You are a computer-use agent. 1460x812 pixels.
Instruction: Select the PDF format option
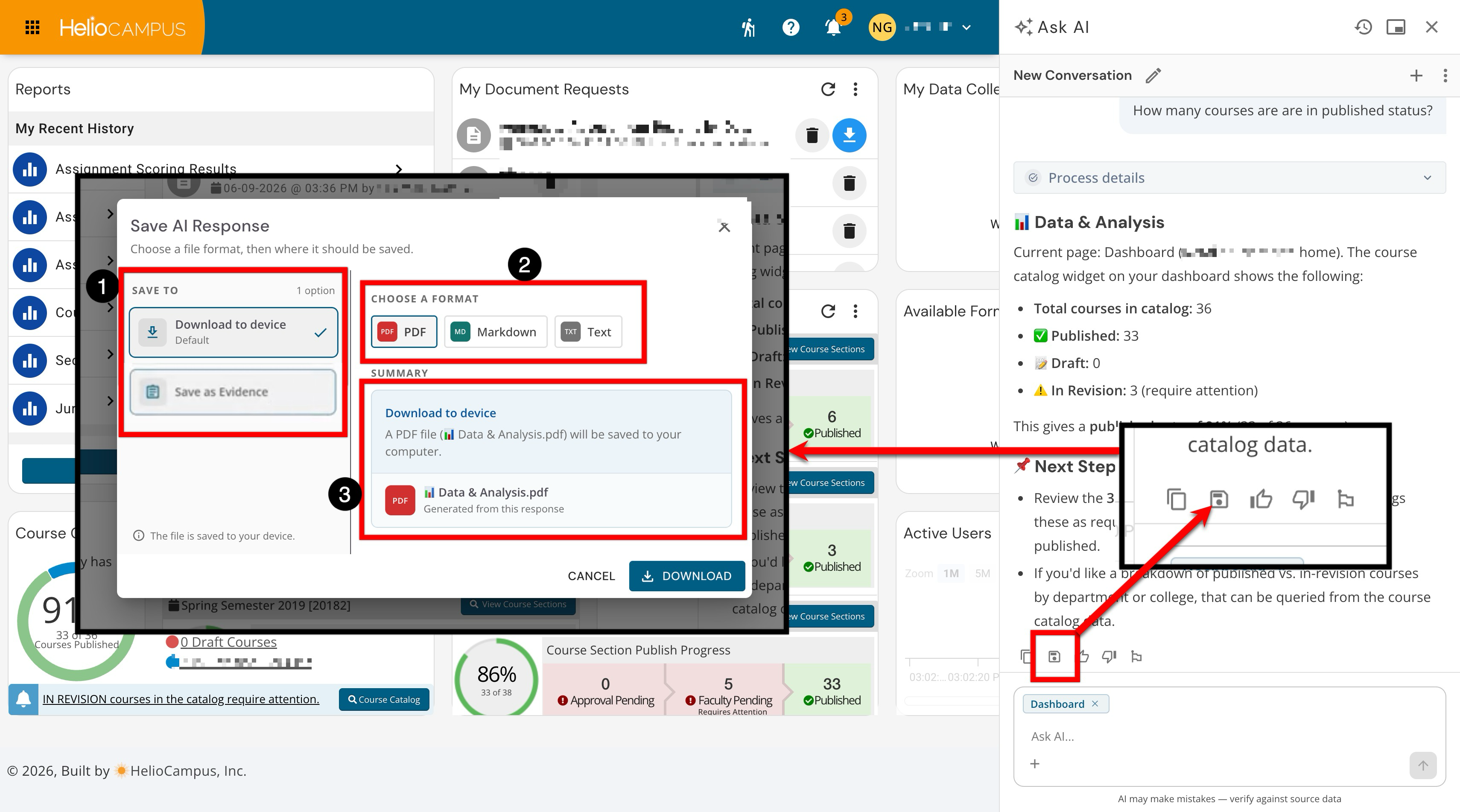(x=403, y=332)
